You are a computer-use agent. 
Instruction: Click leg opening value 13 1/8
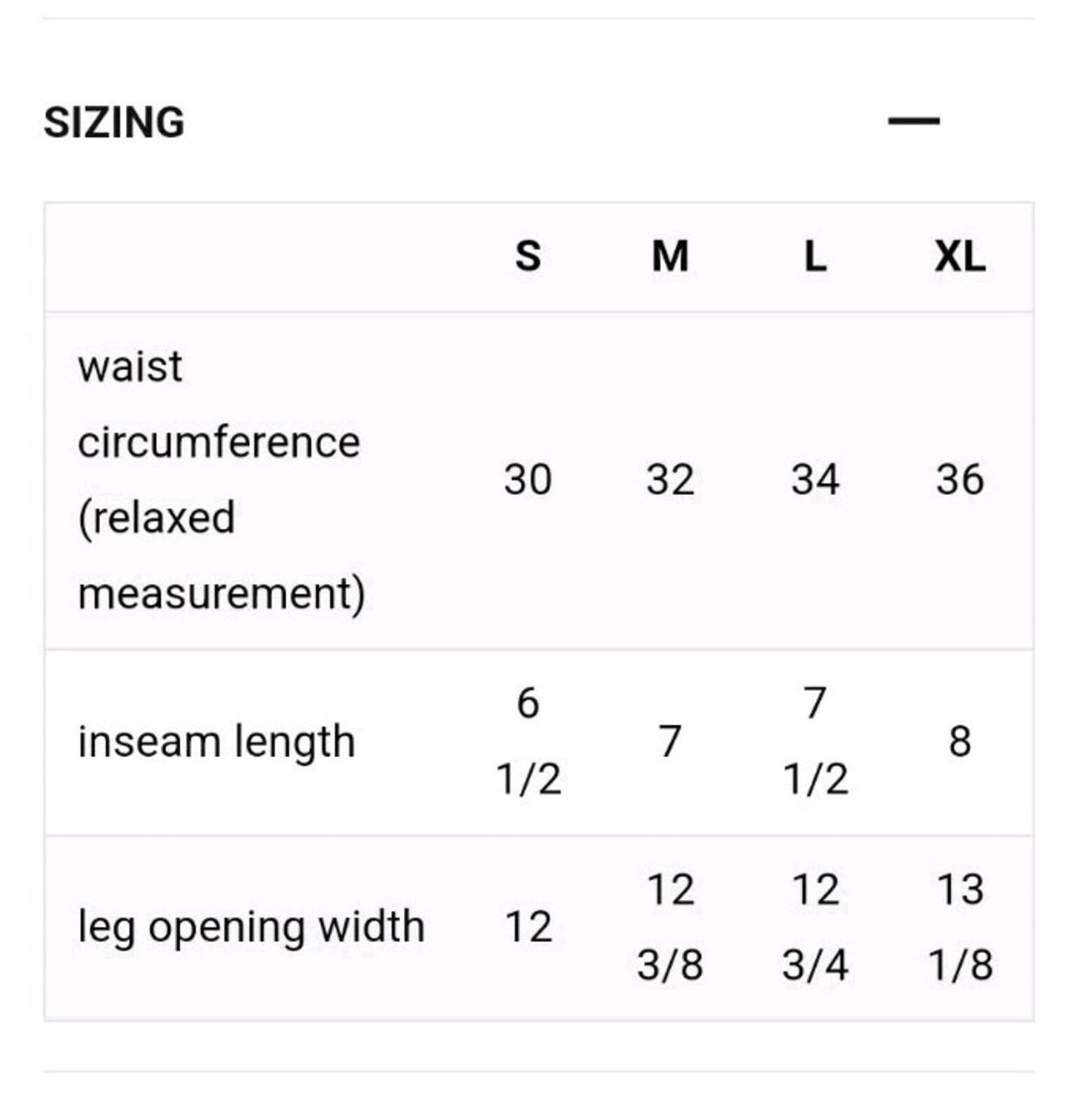(961, 927)
